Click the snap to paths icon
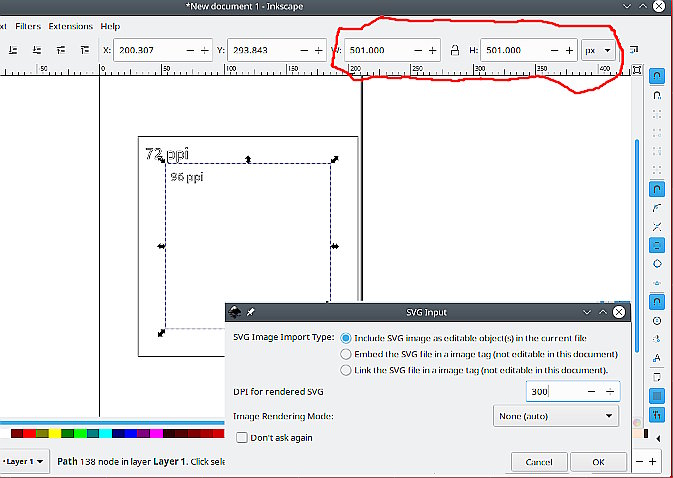 coord(657,208)
